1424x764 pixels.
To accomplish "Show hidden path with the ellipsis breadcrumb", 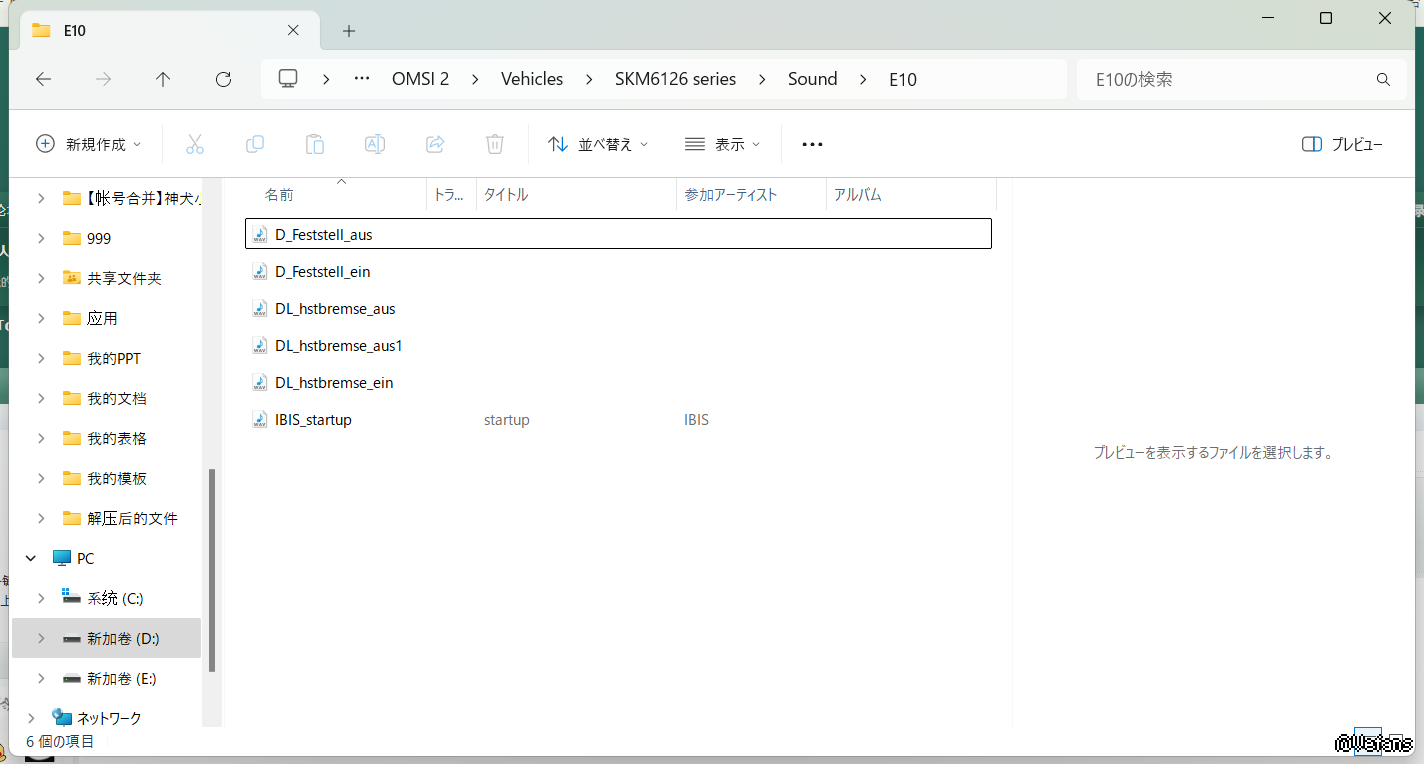I will coord(362,79).
